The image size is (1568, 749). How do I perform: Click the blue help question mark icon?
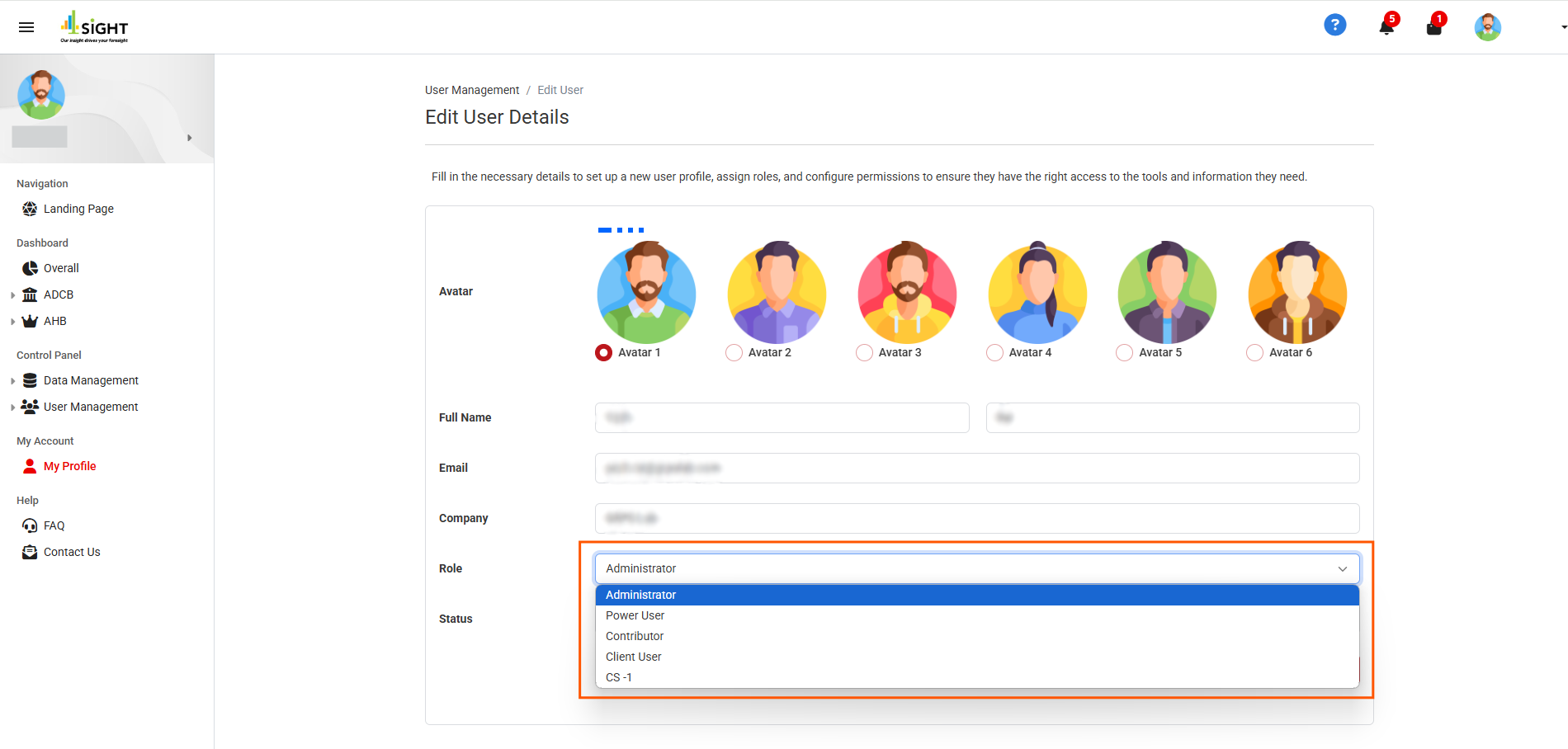1334,26
